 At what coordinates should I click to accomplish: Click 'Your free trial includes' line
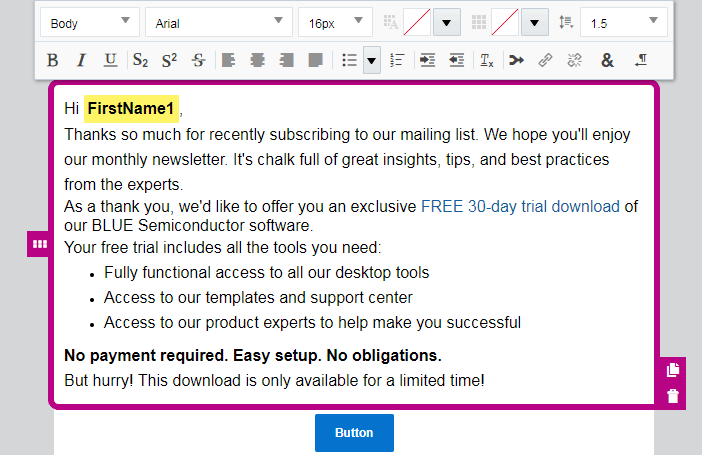[x=223, y=248]
